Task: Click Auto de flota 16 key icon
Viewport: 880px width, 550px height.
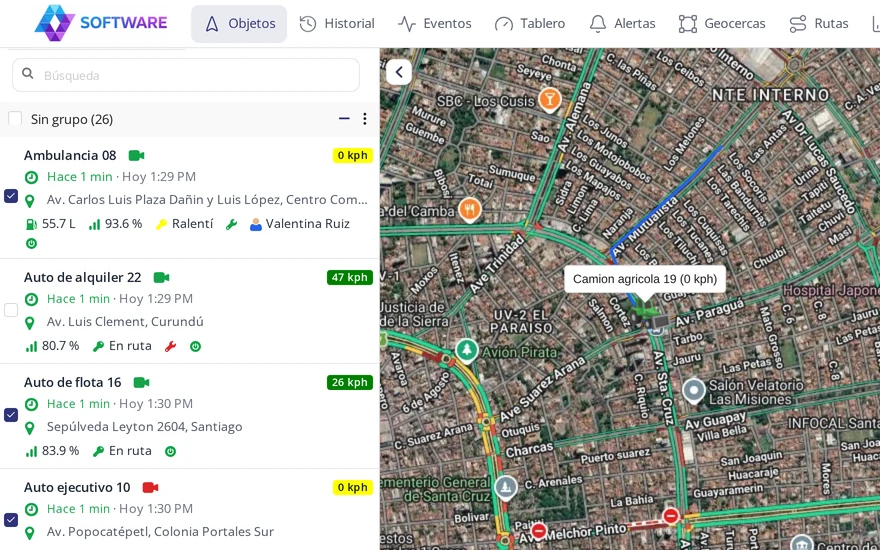Action: pyautogui.click(x=98, y=451)
